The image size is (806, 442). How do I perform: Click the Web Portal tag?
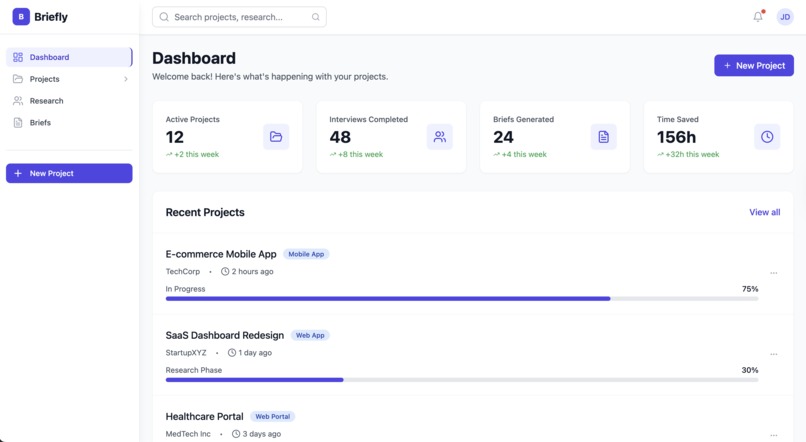point(272,416)
